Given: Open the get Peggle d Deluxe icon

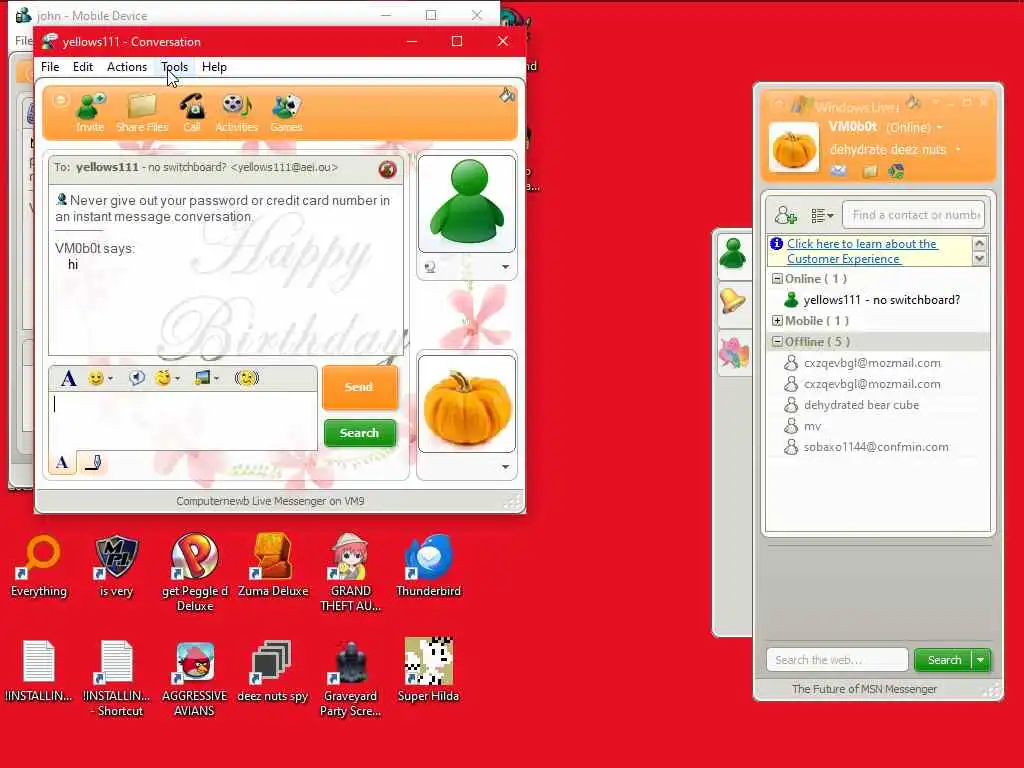Looking at the screenshot, I should (195, 572).
